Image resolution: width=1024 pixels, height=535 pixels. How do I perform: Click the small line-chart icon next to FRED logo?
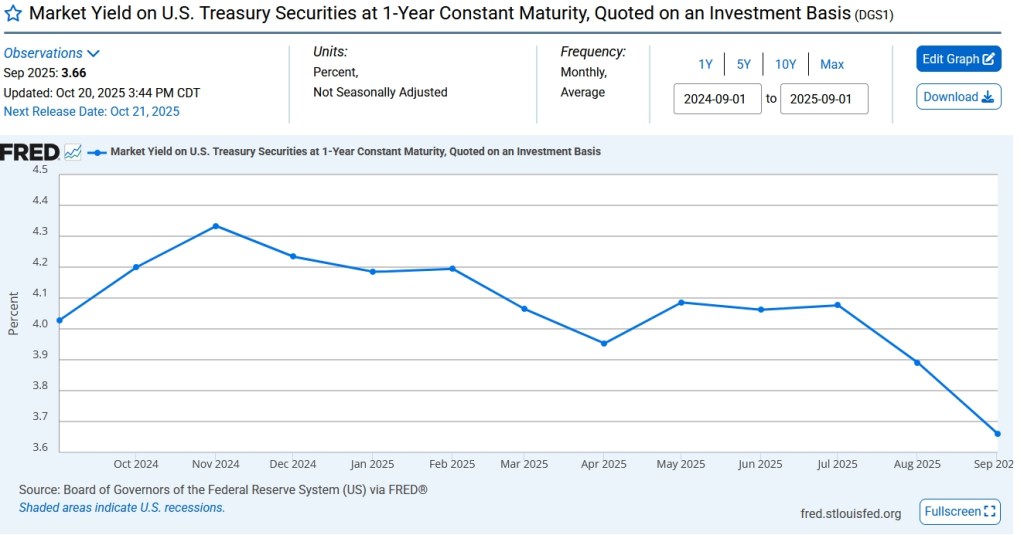[x=73, y=152]
